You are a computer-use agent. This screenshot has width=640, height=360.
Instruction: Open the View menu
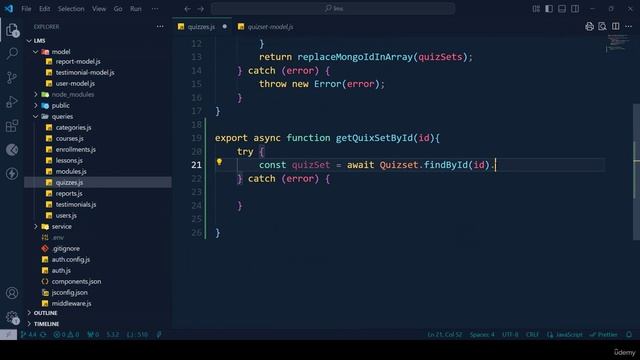(99, 9)
